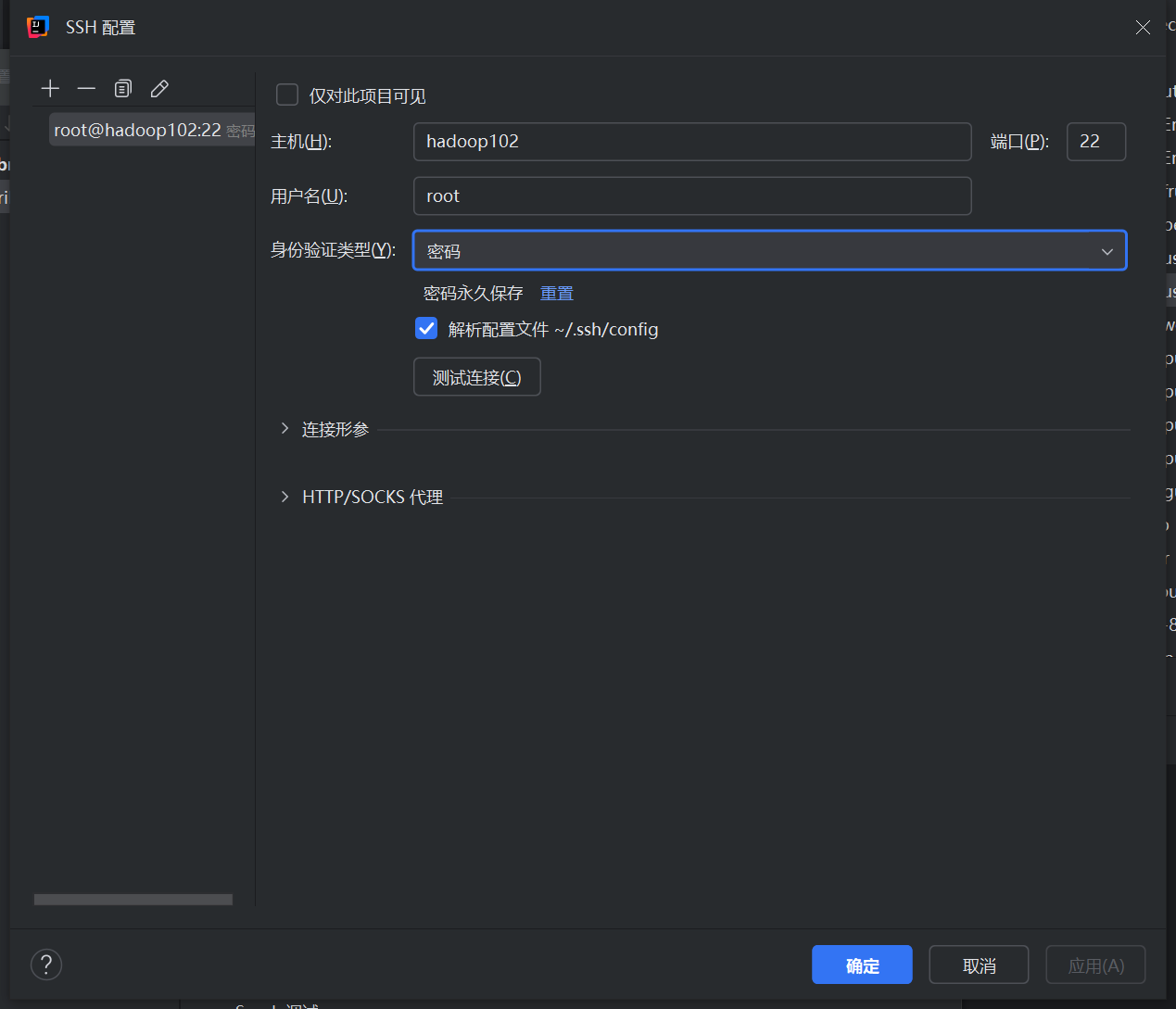Image resolution: width=1176 pixels, height=1009 pixels.
Task: Add a new SSH configuration
Action: (x=50, y=87)
